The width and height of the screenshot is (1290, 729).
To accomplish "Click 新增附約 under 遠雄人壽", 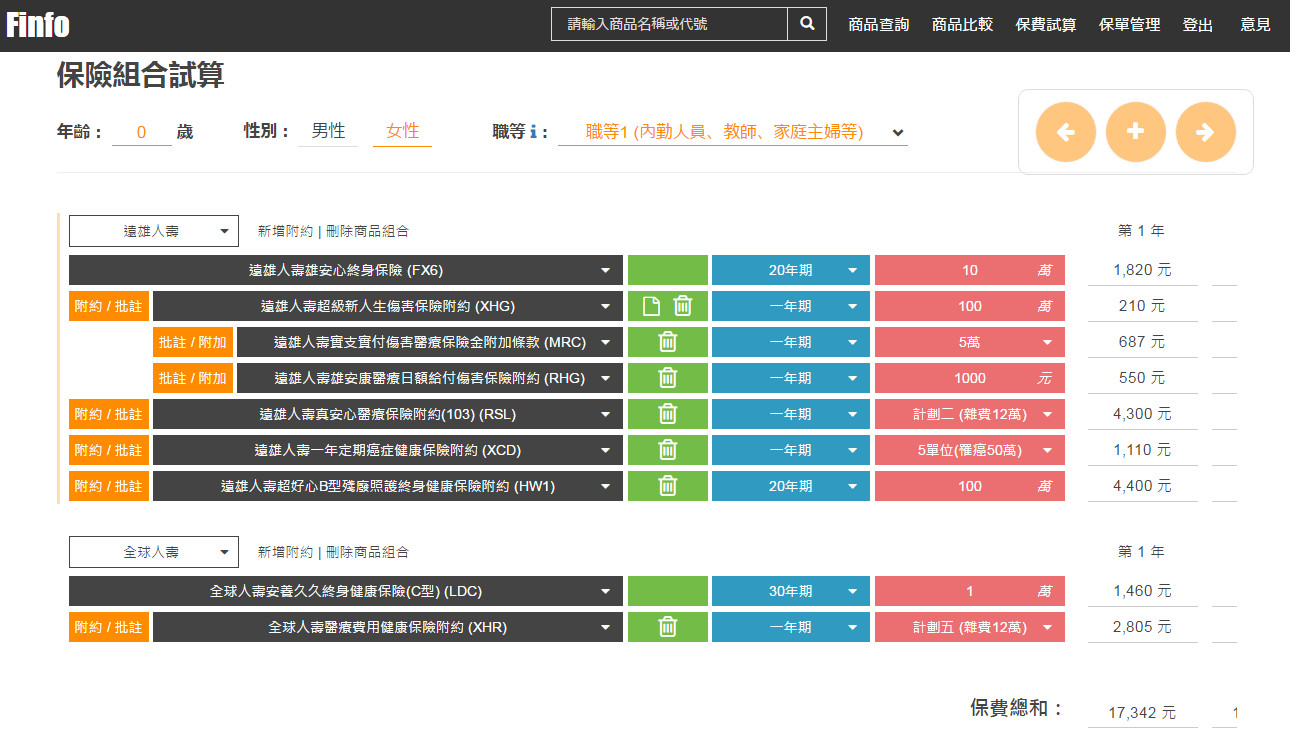I will (x=285, y=231).
